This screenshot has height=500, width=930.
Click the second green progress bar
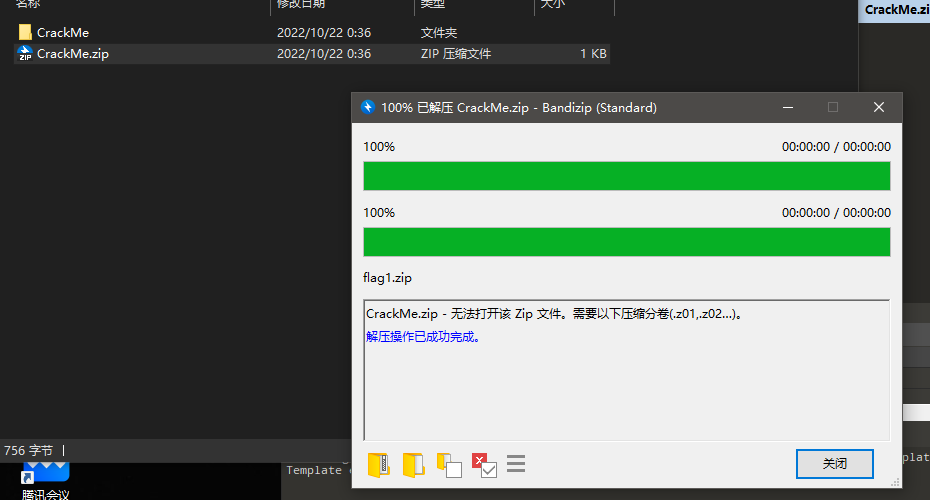coord(626,242)
